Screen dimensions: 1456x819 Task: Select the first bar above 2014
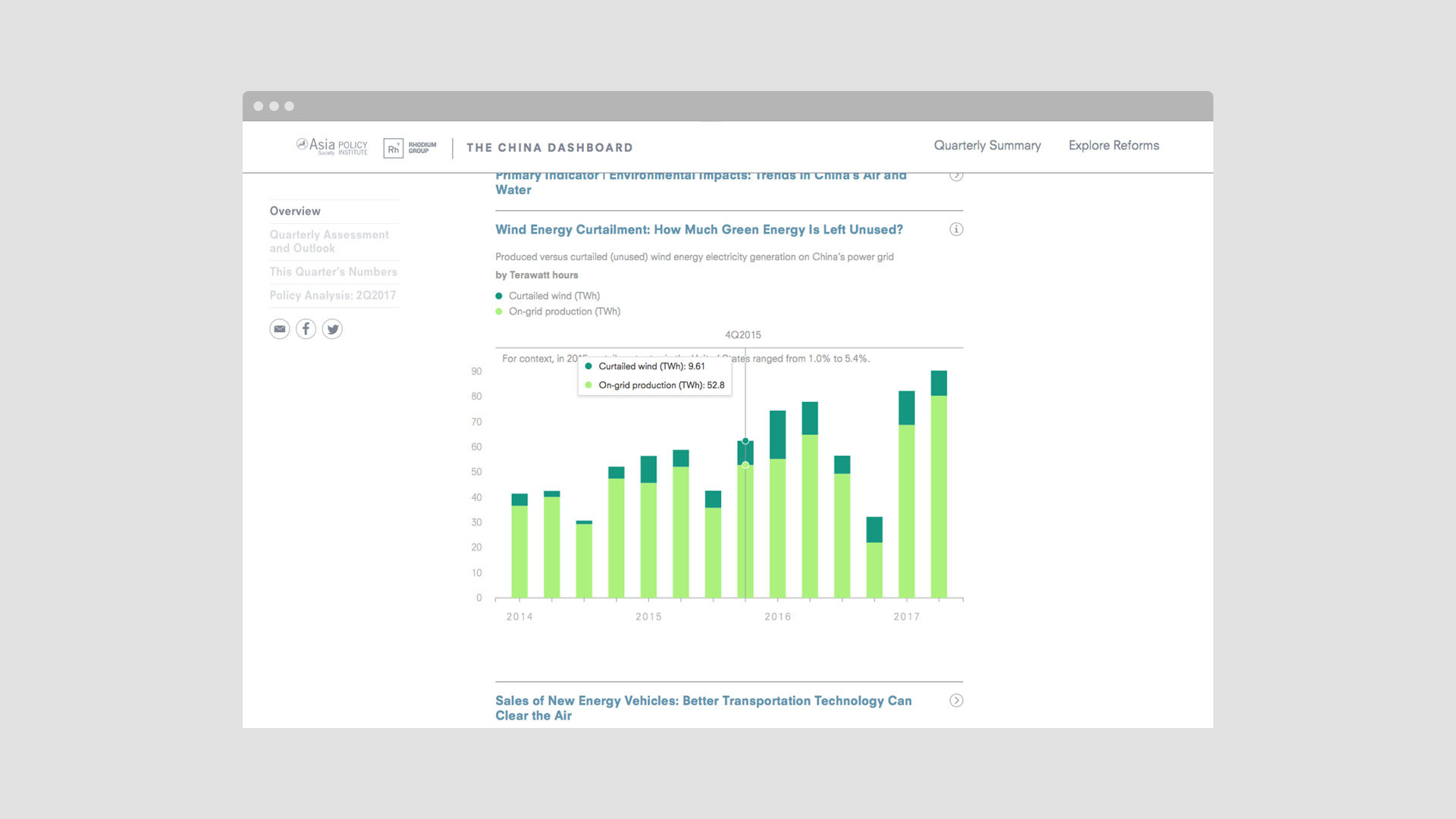(519, 546)
